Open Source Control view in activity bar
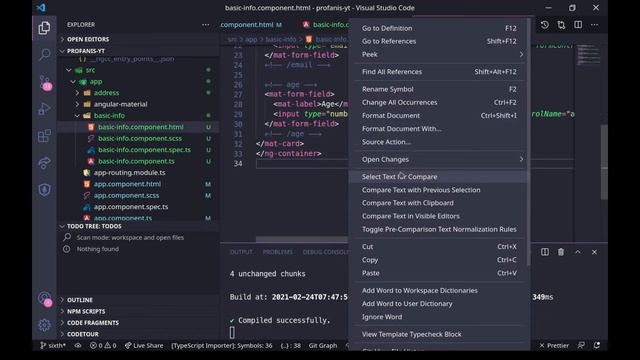This screenshot has height=360, width=640. [x=45, y=82]
